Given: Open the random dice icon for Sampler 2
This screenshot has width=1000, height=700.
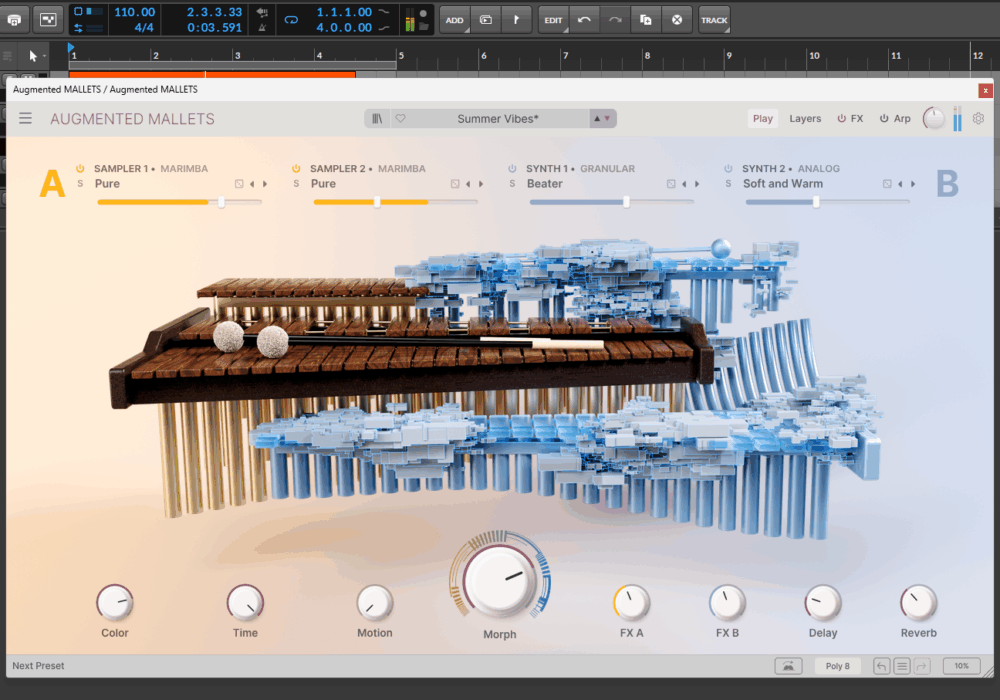Looking at the screenshot, I should coord(455,184).
